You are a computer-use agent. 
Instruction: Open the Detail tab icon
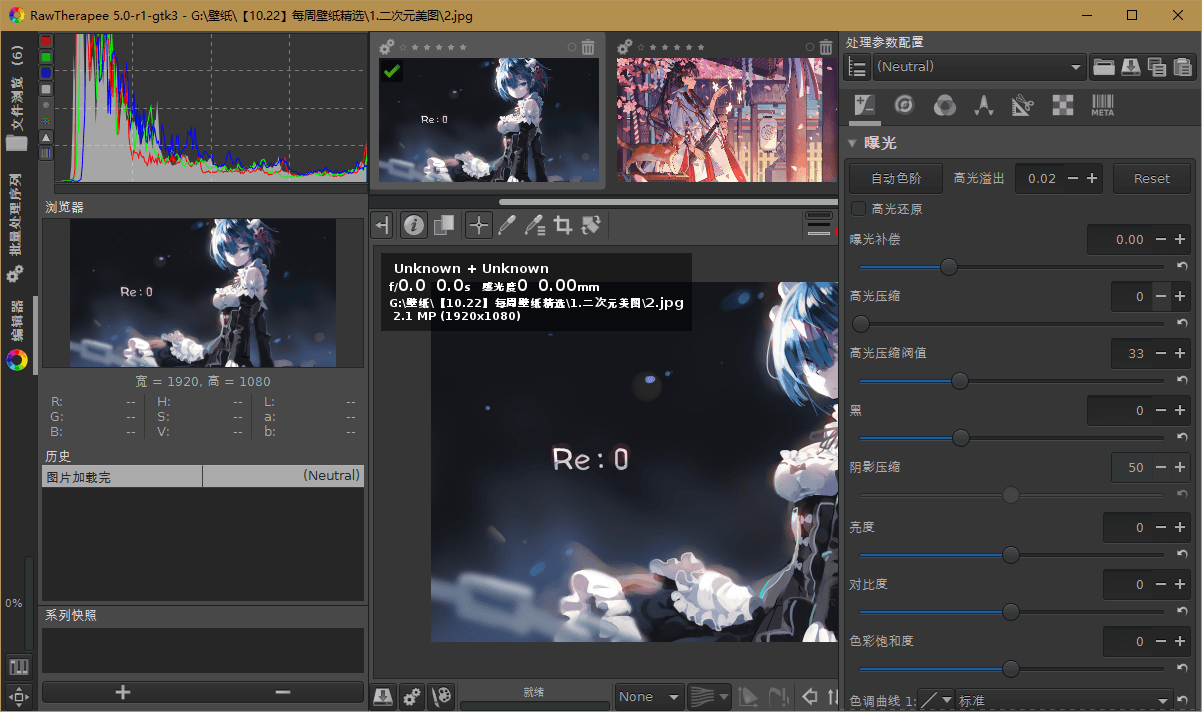click(904, 105)
